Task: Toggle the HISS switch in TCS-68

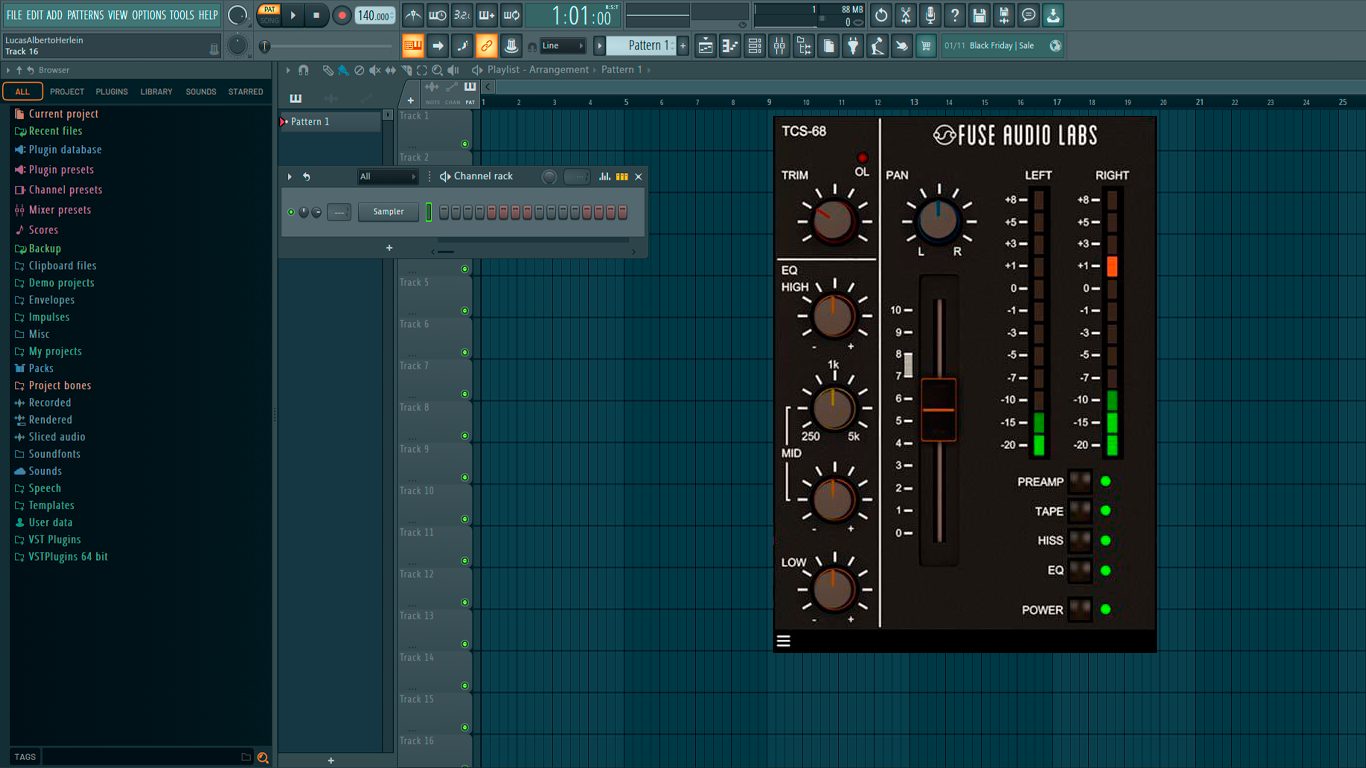Action: pos(1080,540)
